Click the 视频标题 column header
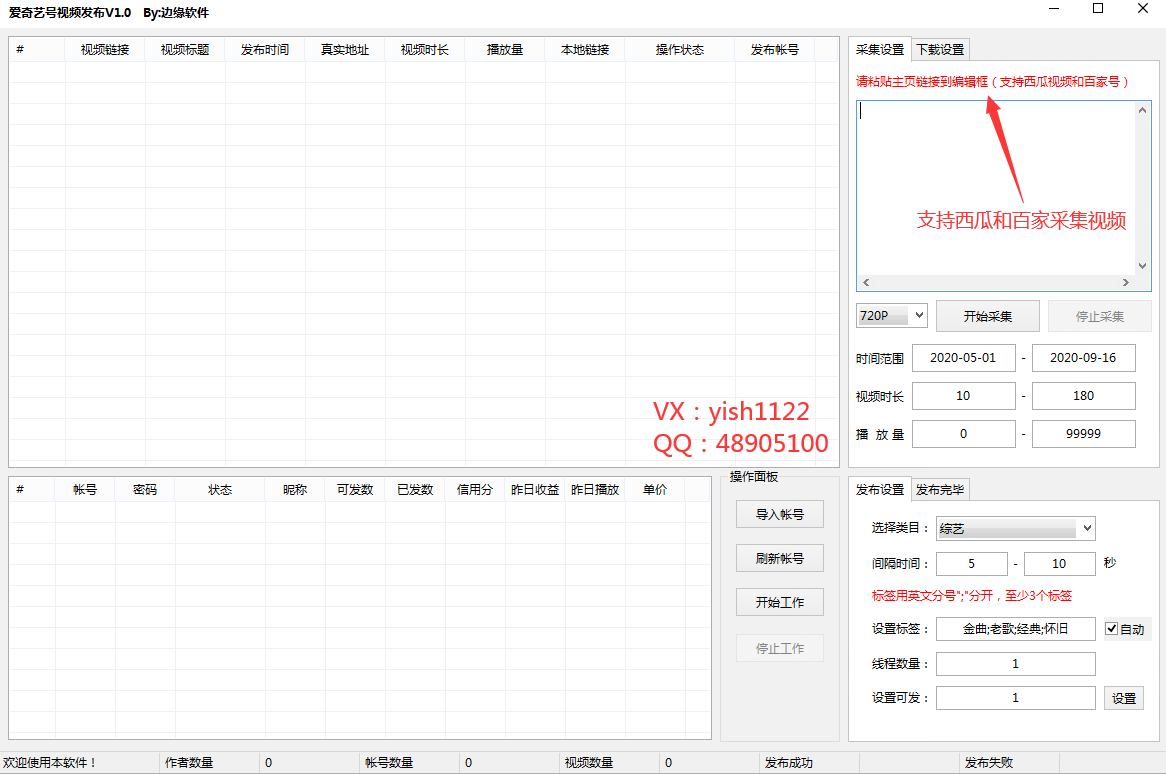Image resolution: width=1166 pixels, height=774 pixels. [x=185, y=50]
